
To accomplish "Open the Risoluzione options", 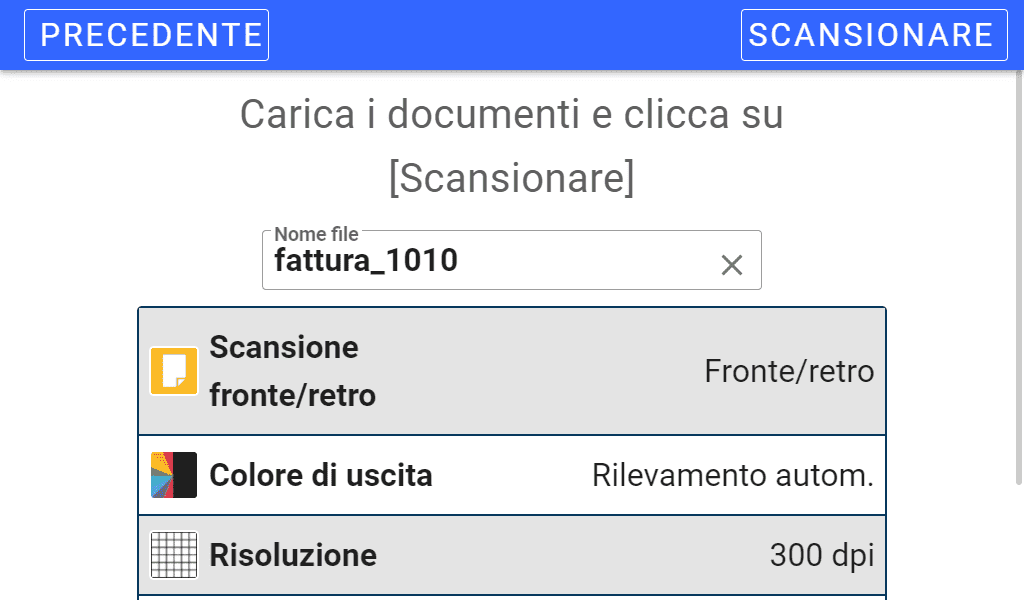I will click(512, 556).
